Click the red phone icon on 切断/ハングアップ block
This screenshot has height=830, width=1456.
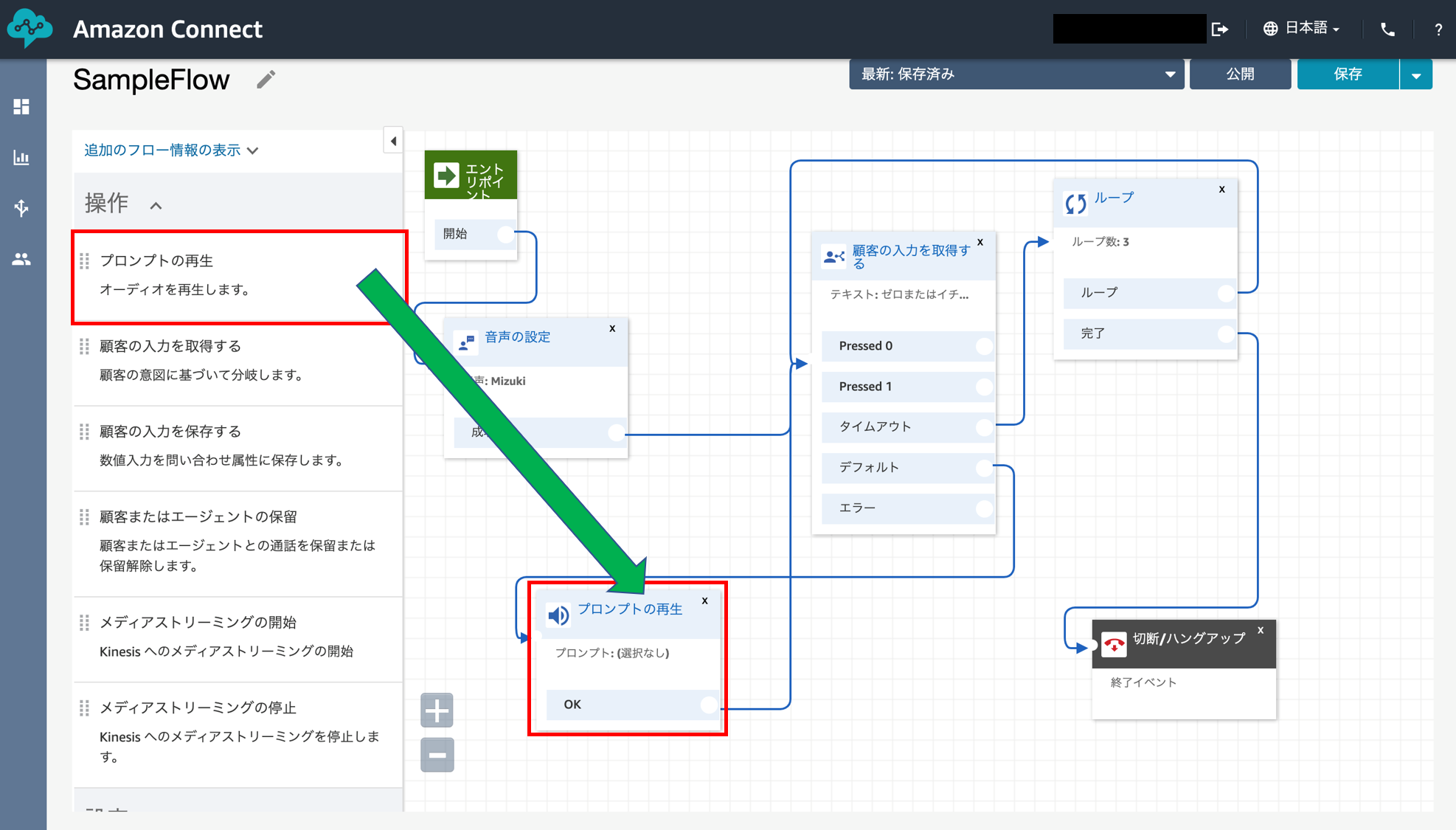1114,644
